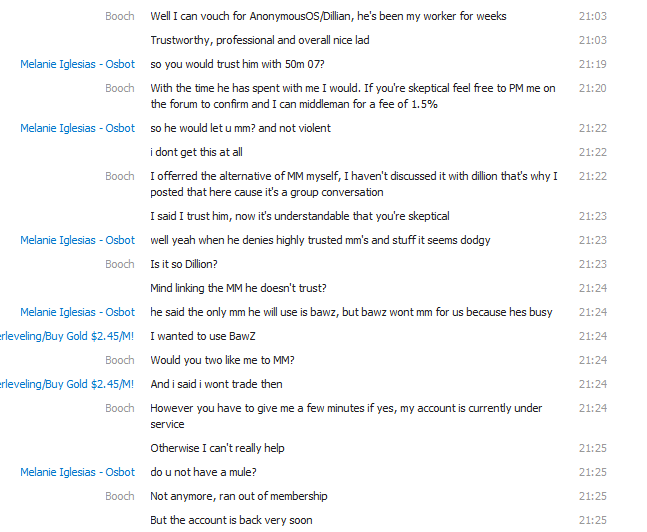This screenshot has height=532, width=647.
Task: Select message 'Otherwise I can't really help'
Action: 217,448
